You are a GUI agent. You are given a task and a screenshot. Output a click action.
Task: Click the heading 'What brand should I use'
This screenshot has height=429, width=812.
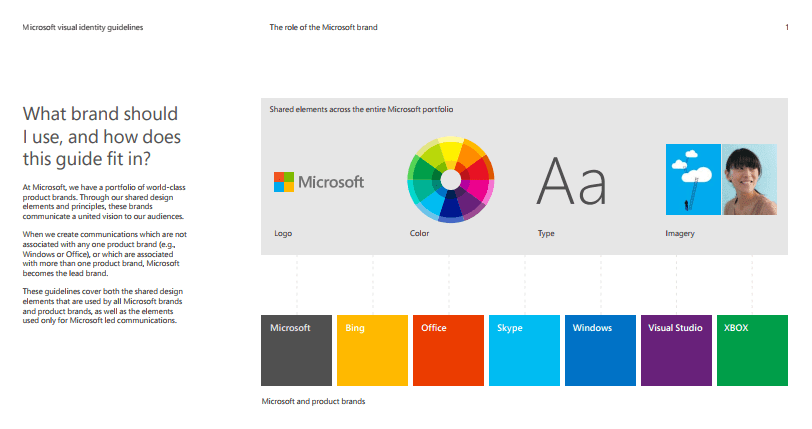102,136
